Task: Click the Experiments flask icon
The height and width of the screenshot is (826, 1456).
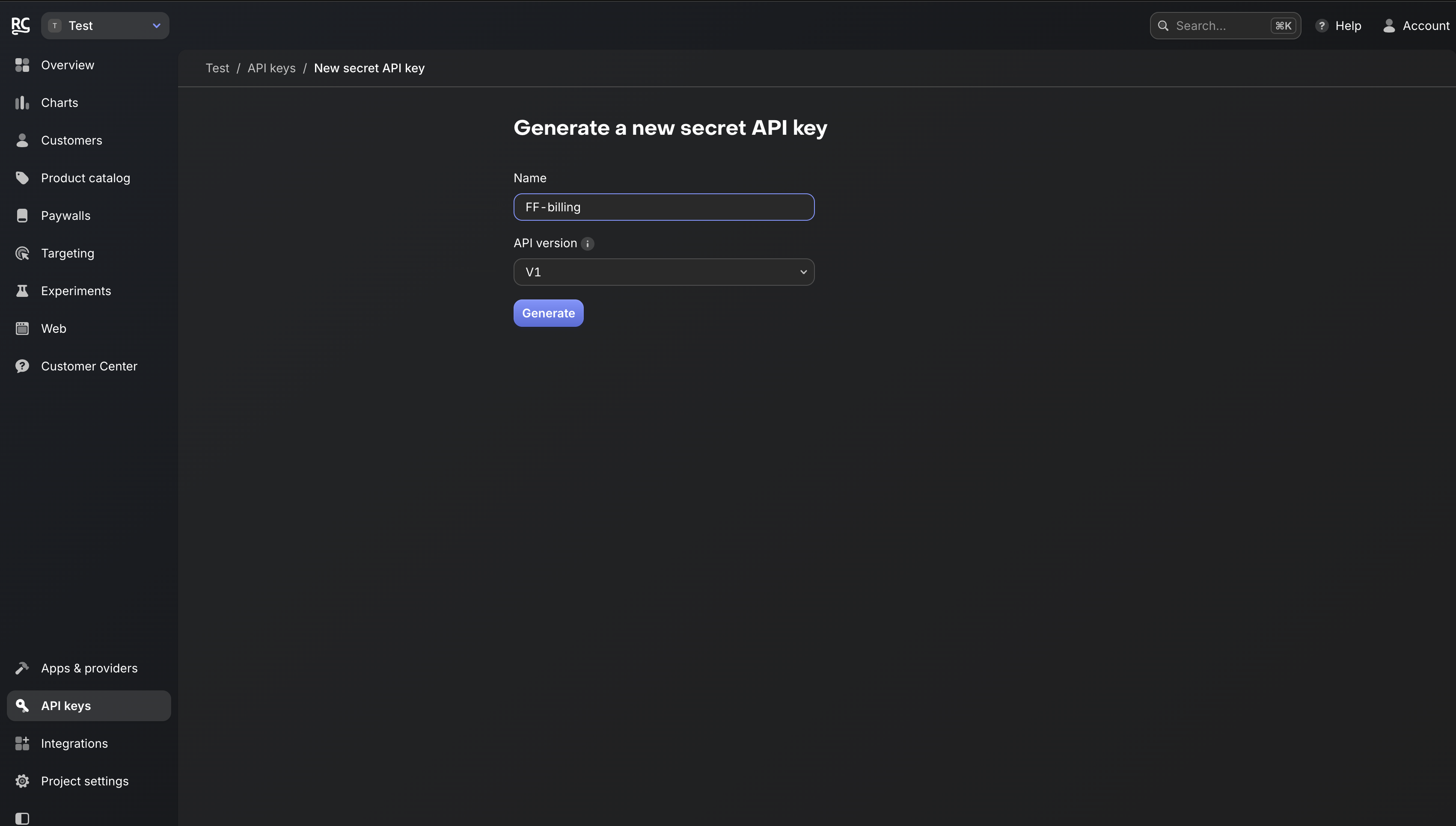Action: [x=22, y=291]
